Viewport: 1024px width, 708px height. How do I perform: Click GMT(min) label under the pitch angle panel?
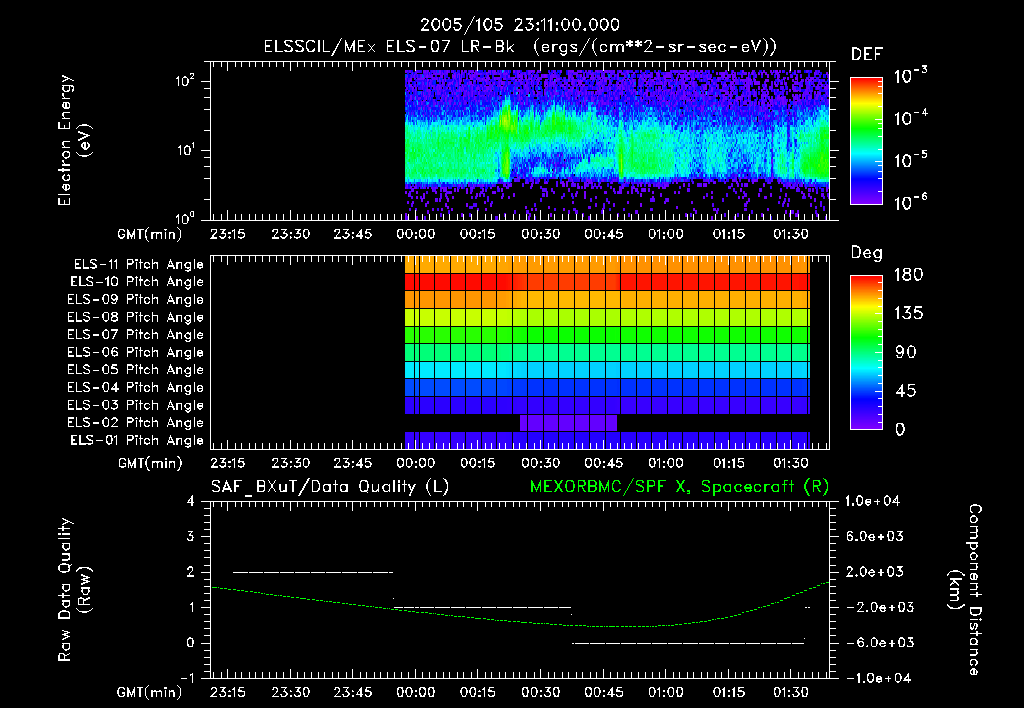pos(150,463)
